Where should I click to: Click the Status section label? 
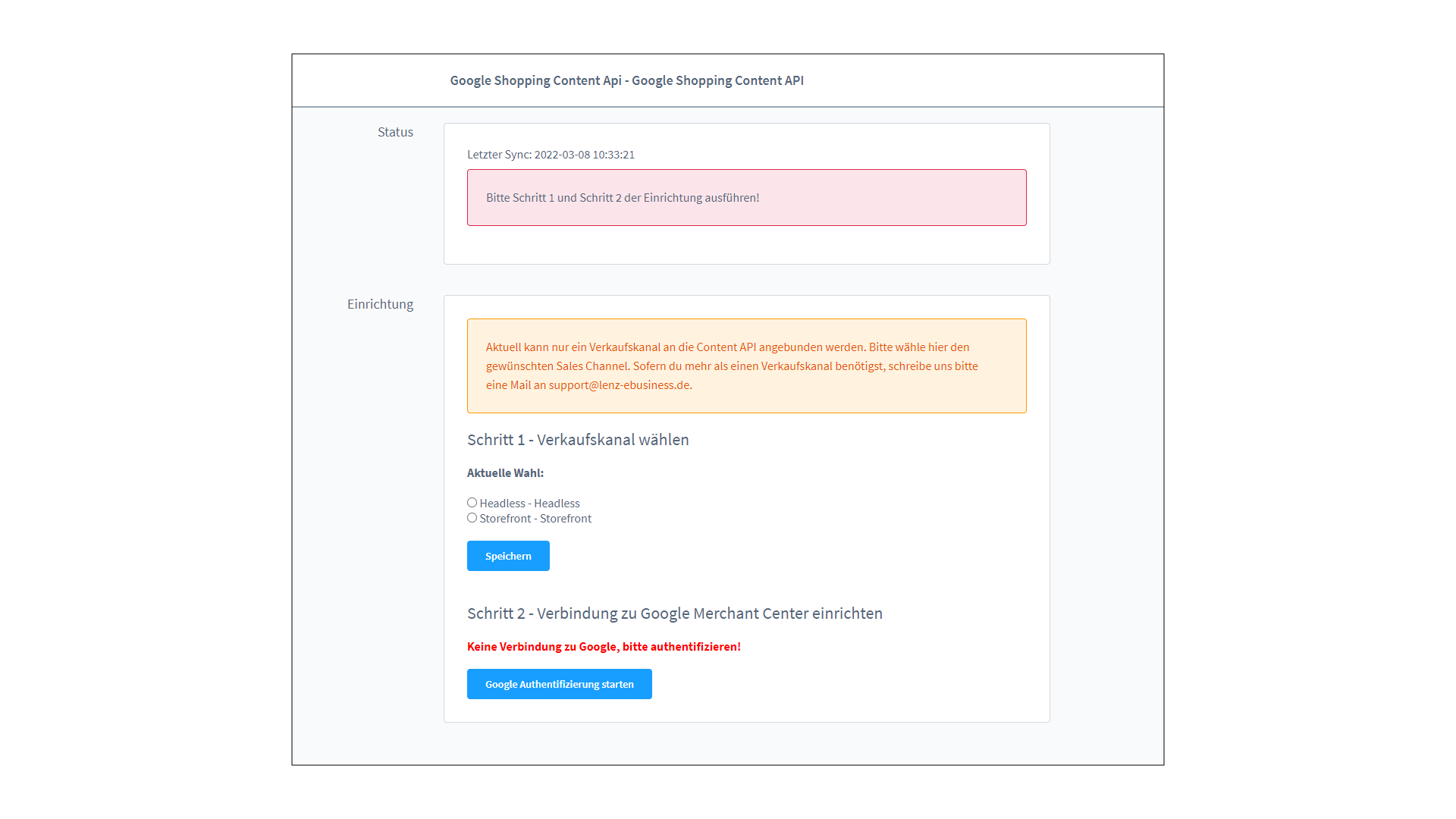395,131
